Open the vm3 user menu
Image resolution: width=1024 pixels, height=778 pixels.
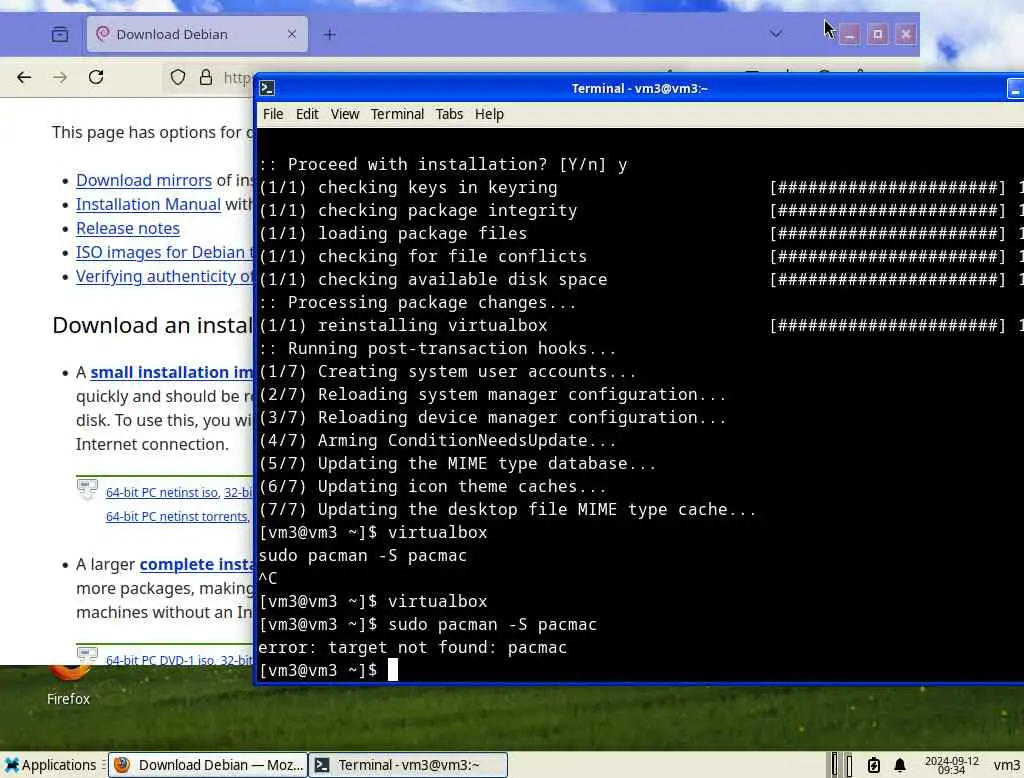tap(1006, 765)
